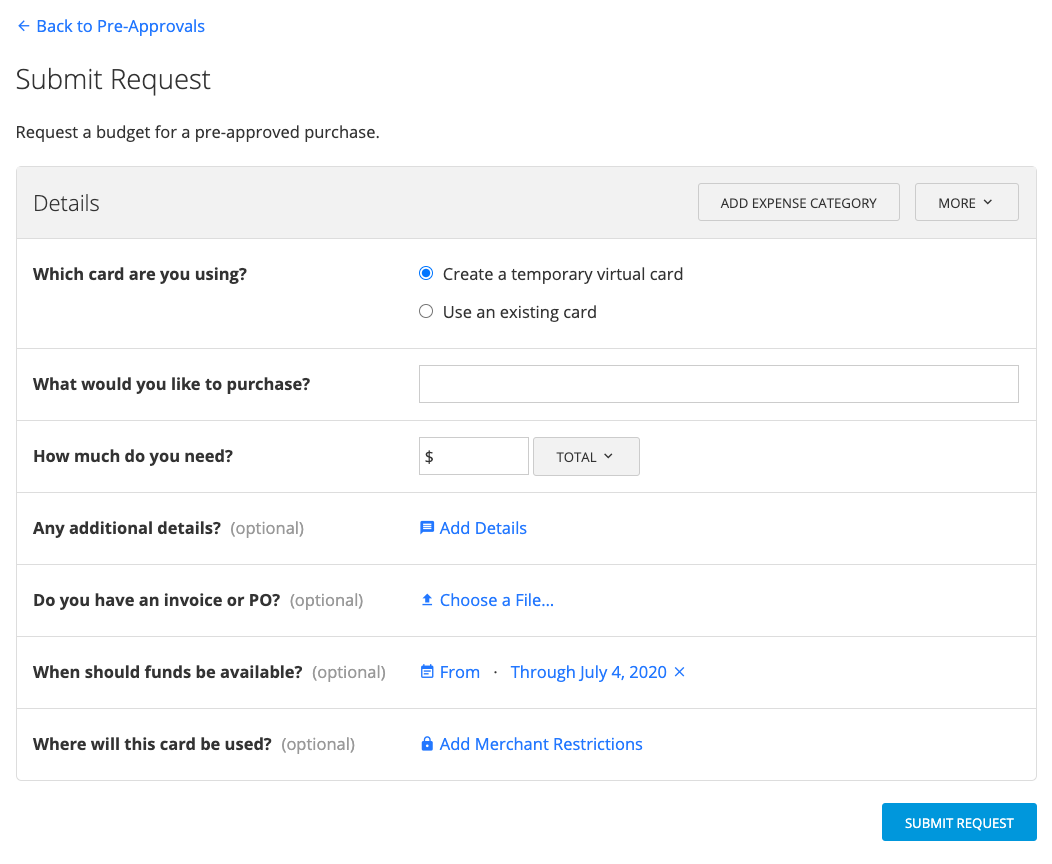Viewport: 1052px width, 864px height.
Task: Select Create a temporary virtual card
Action: [x=426, y=273]
